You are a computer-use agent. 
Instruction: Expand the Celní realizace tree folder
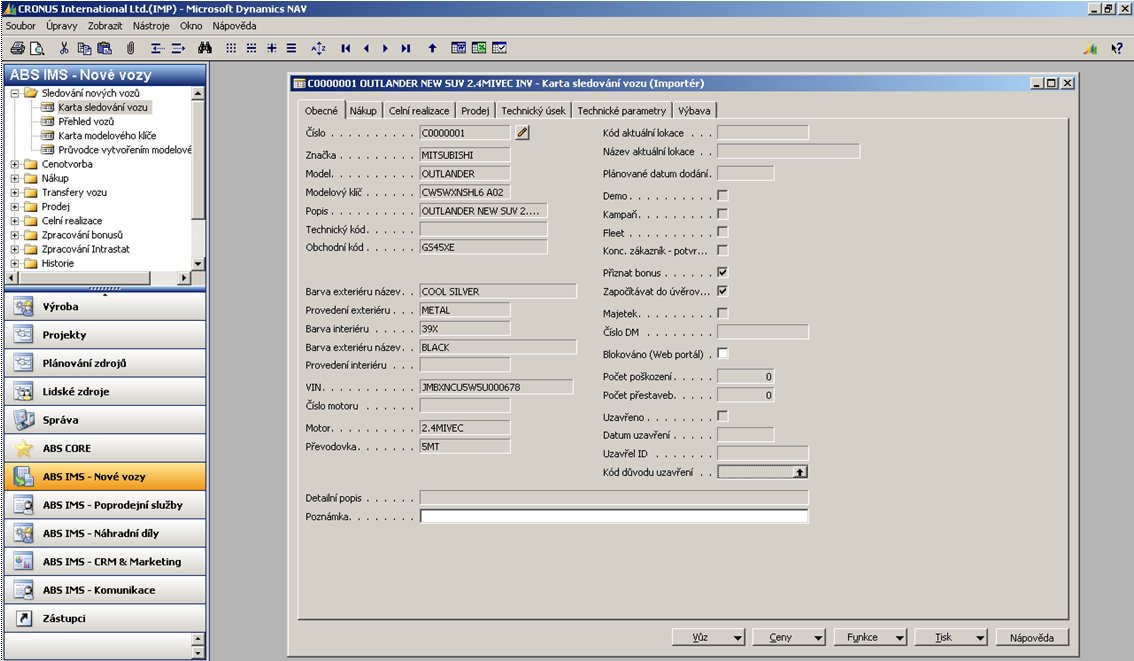tap(14, 221)
